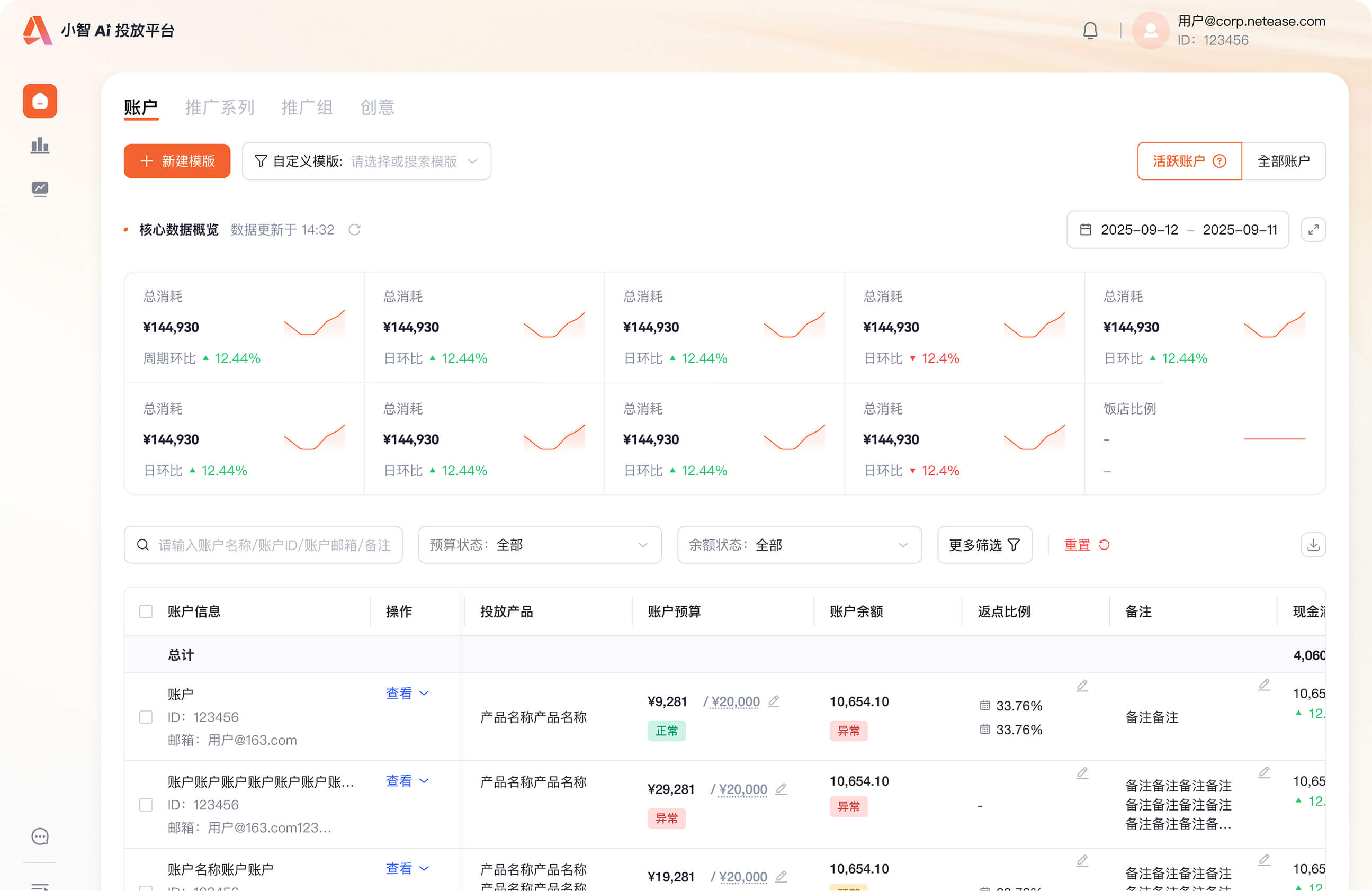Toggle select-all checkbox in 账户信息 header
The height and width of the screenshot is (891, 1372).
coord(146,611)
